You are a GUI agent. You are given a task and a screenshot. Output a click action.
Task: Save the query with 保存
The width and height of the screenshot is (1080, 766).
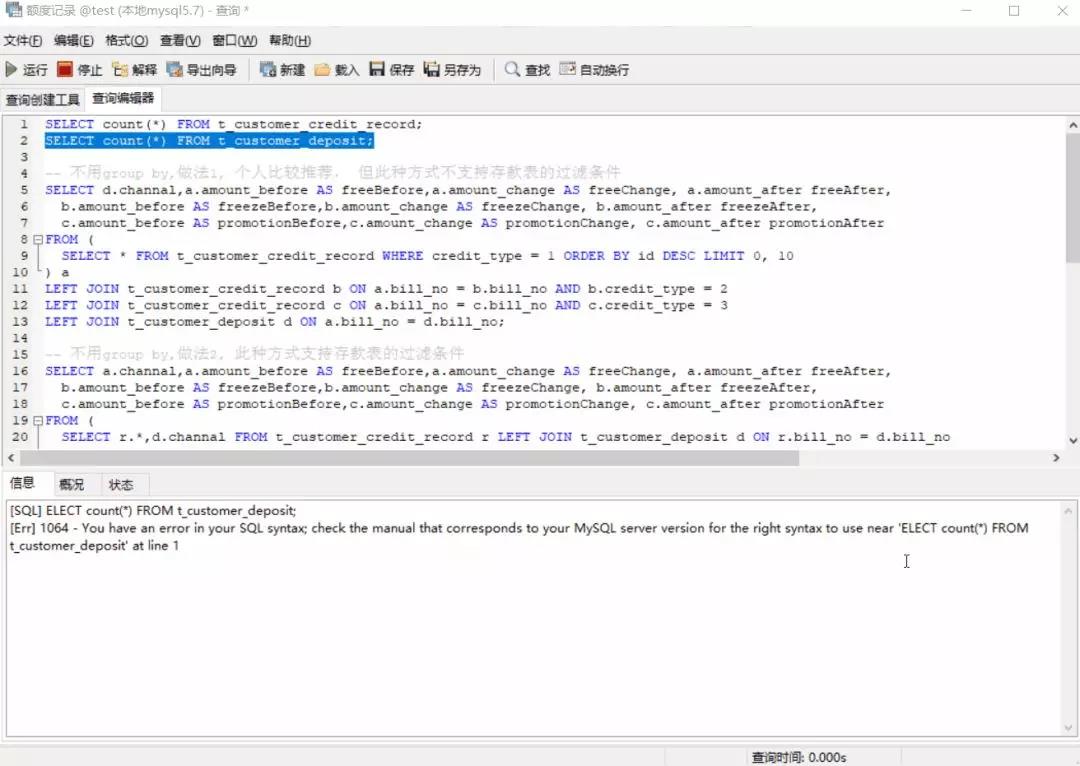(391, 70)
